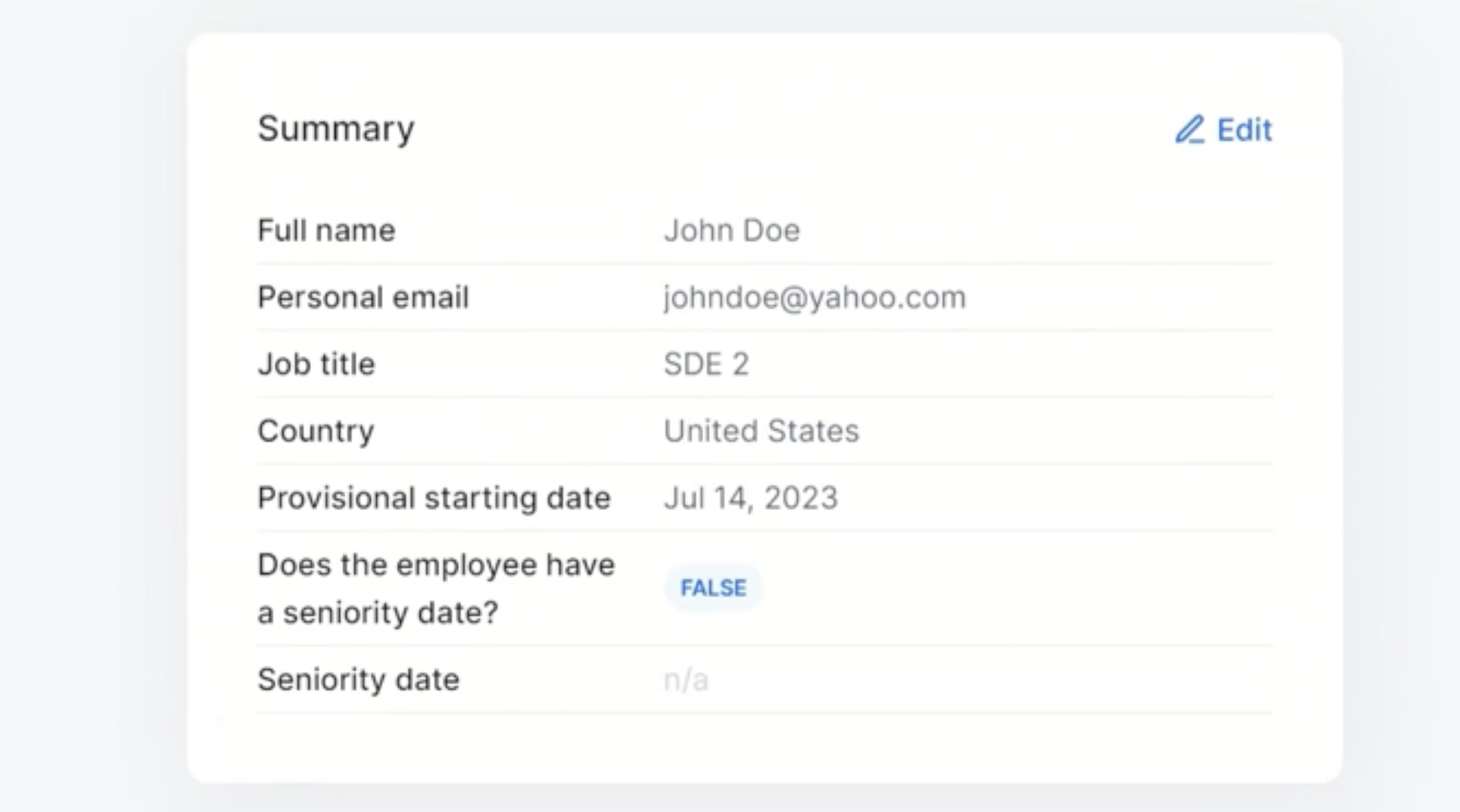Select the Jul 14, 2023 date

pos(751,498)
